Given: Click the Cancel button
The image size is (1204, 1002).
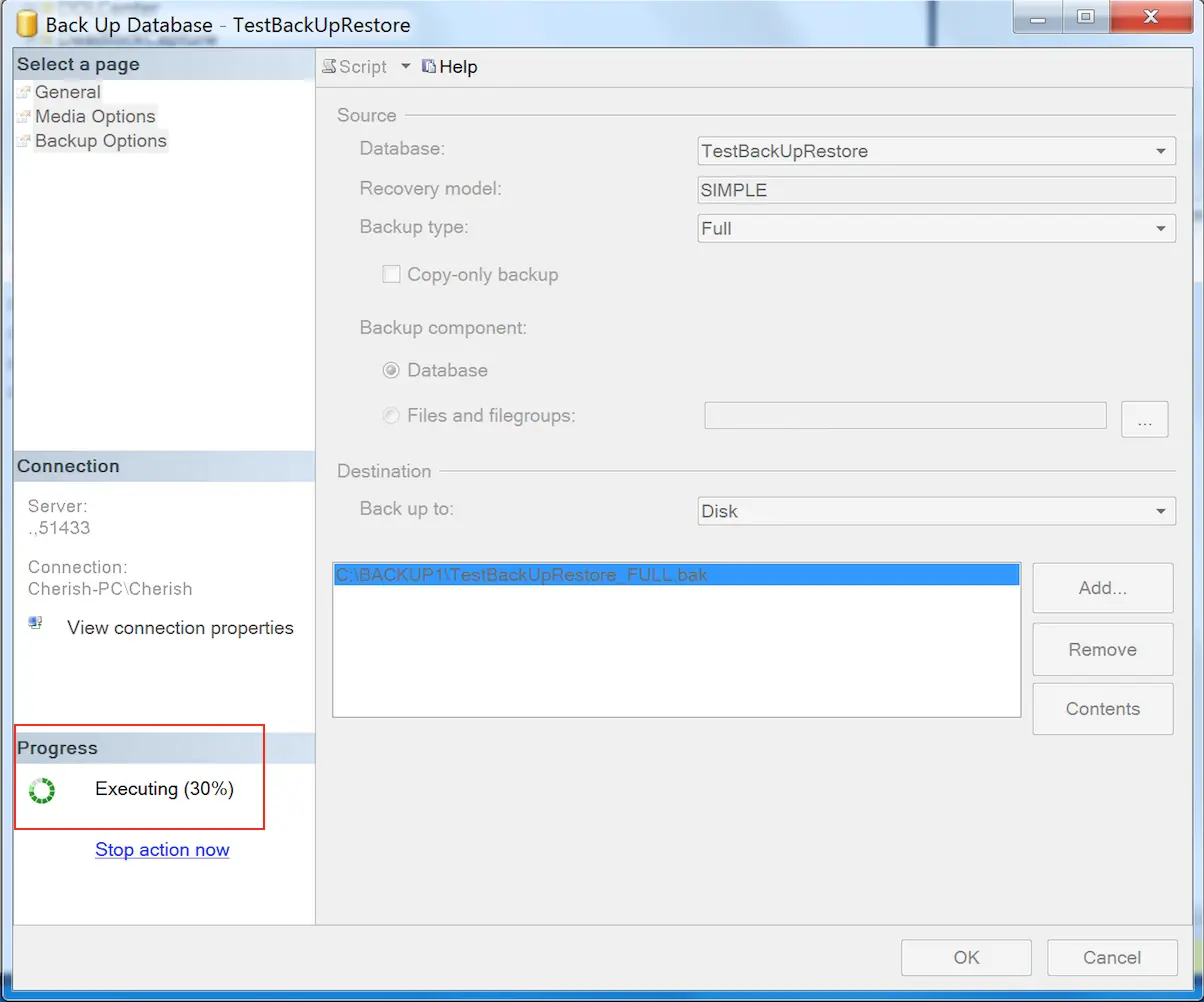Looking at the screenshot, I should [1112, 958].
